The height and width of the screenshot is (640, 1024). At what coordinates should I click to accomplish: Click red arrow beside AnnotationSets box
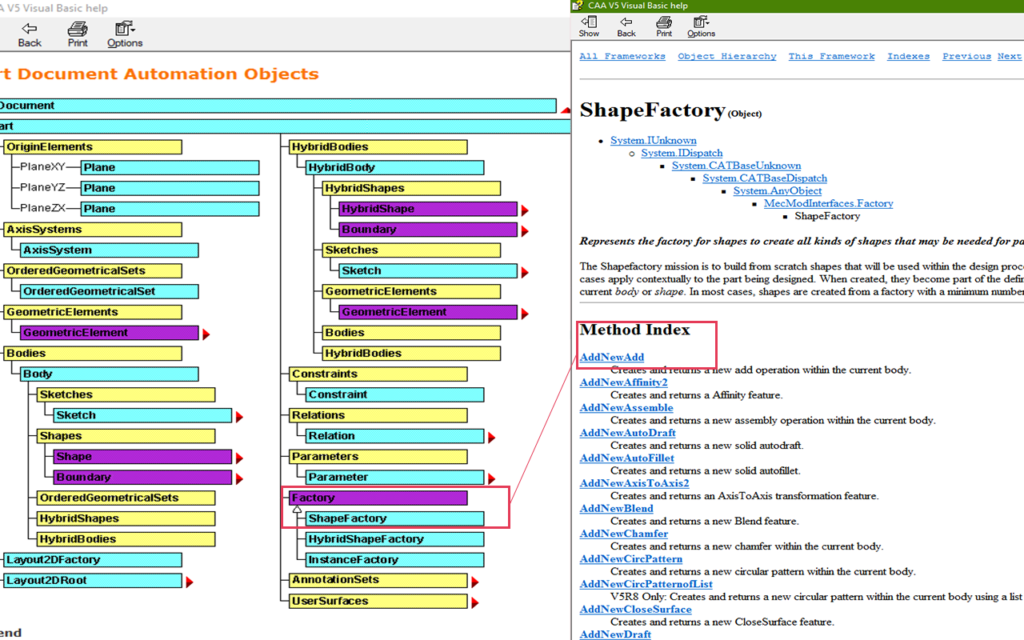click(x=475, y=582)
